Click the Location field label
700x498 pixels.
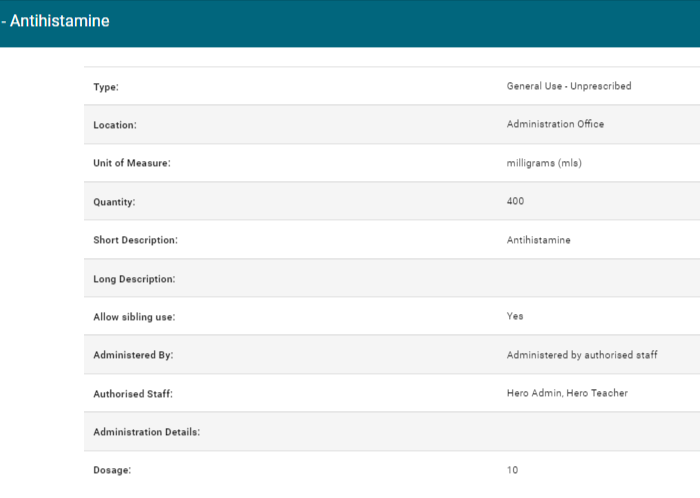[x=114, y=125]
